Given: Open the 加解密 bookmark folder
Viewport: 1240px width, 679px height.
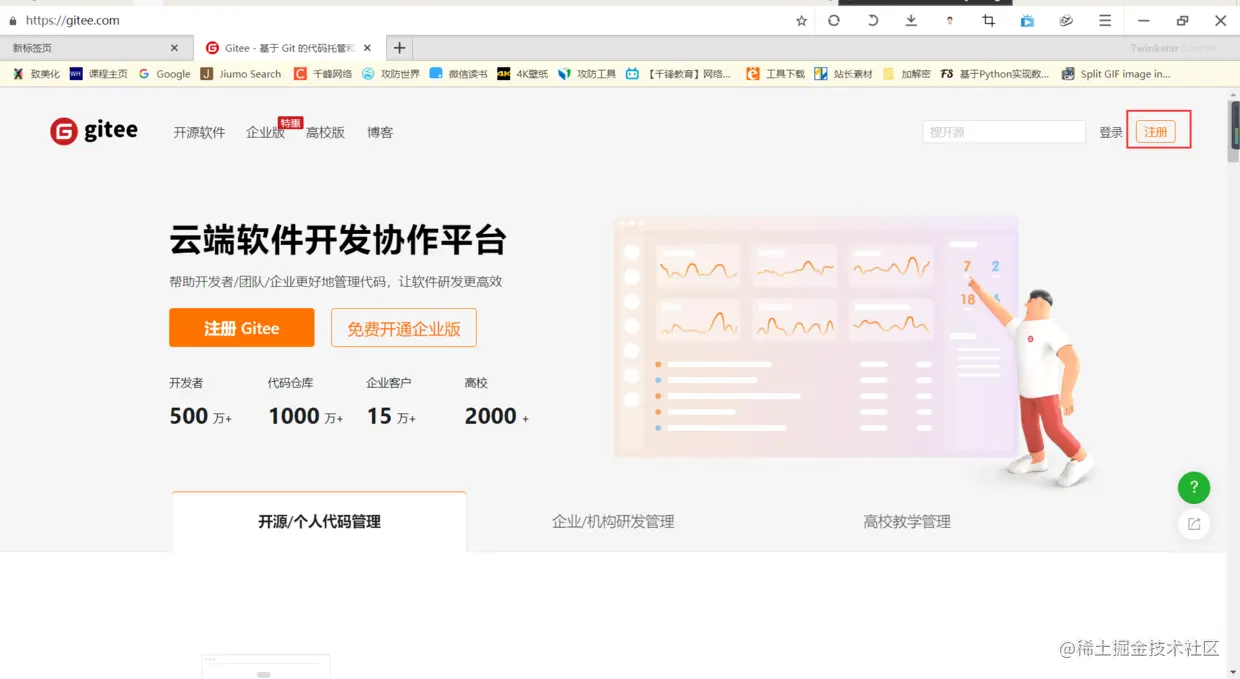Looking at the screenshot, I should [x=907, y=74].
